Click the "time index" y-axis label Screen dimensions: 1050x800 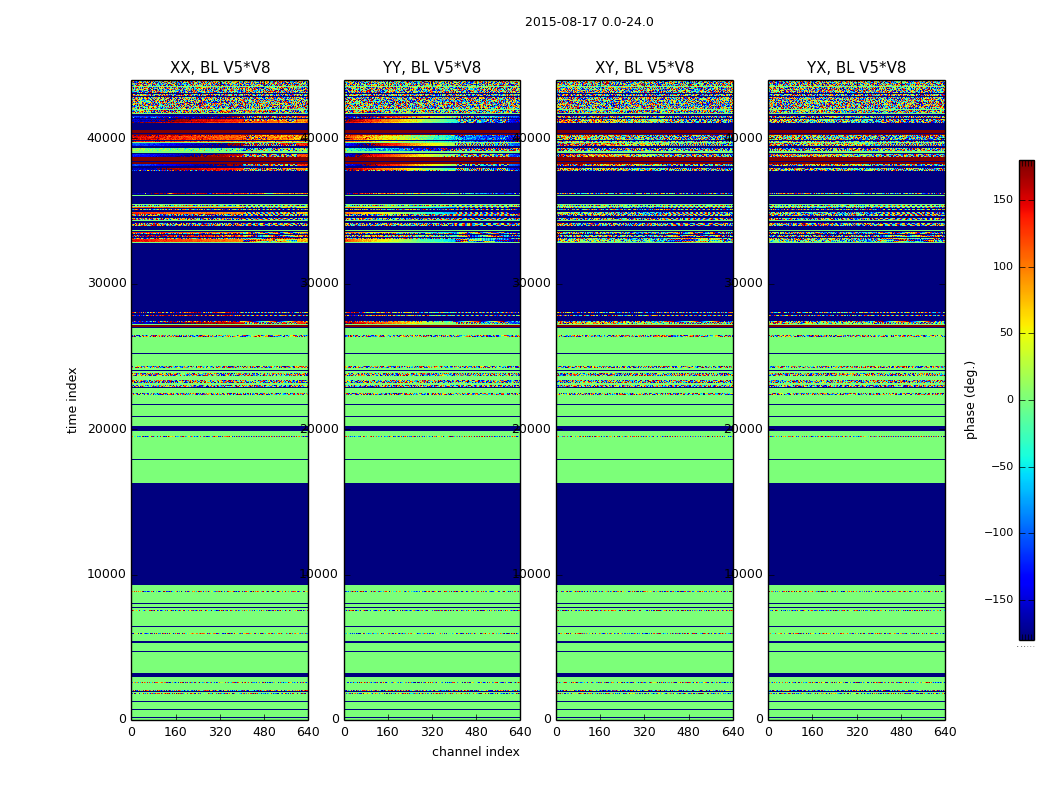tap(72, 400)
